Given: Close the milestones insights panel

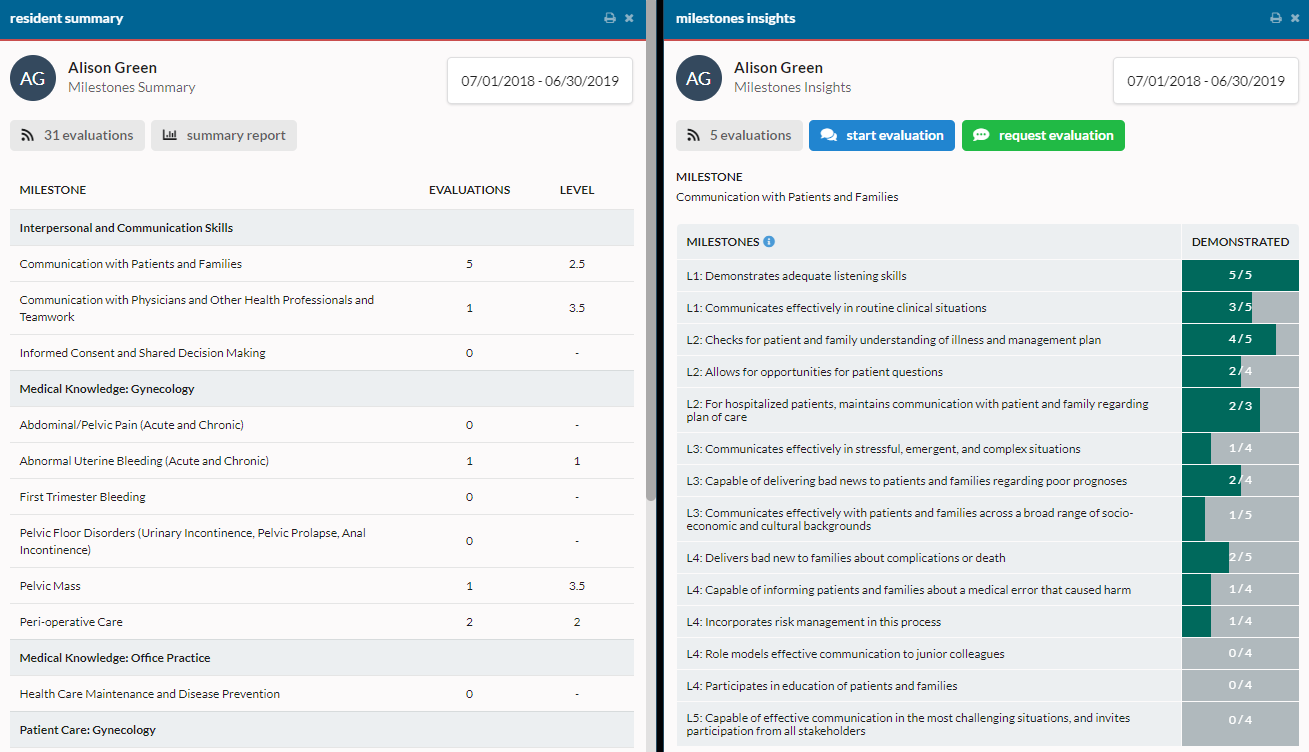Looking at the screenshot, I should coord(1295,18).
